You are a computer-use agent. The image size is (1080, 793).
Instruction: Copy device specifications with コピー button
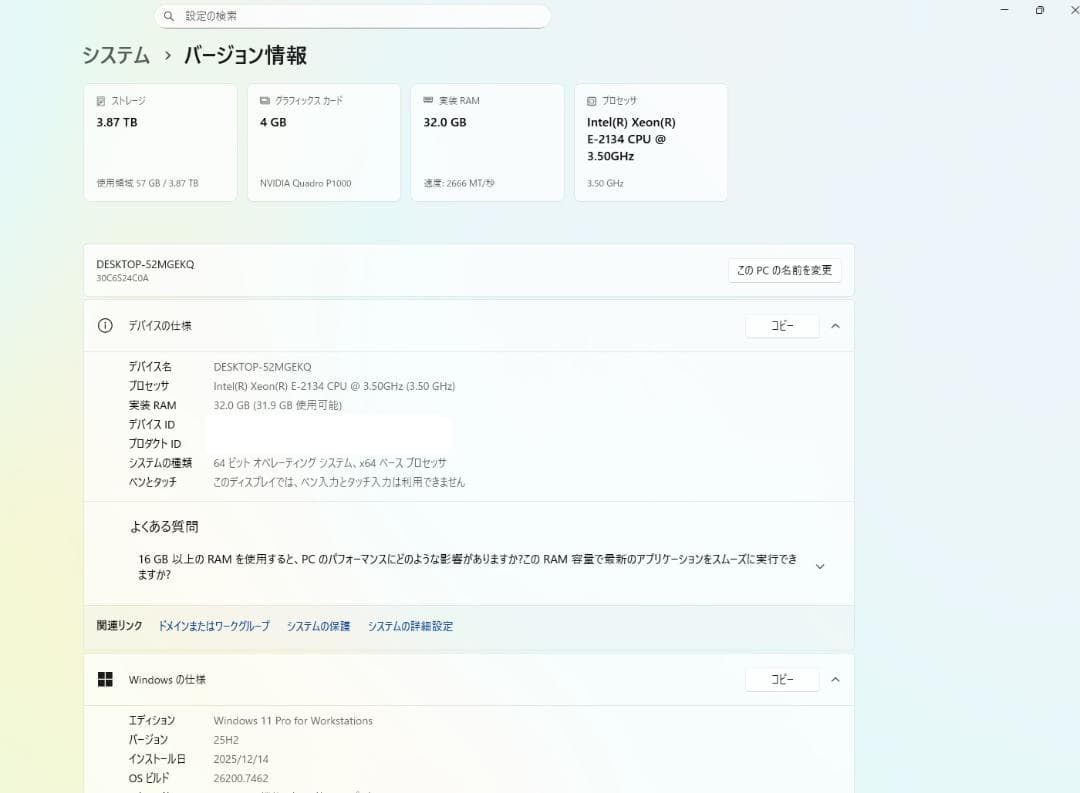782,325
